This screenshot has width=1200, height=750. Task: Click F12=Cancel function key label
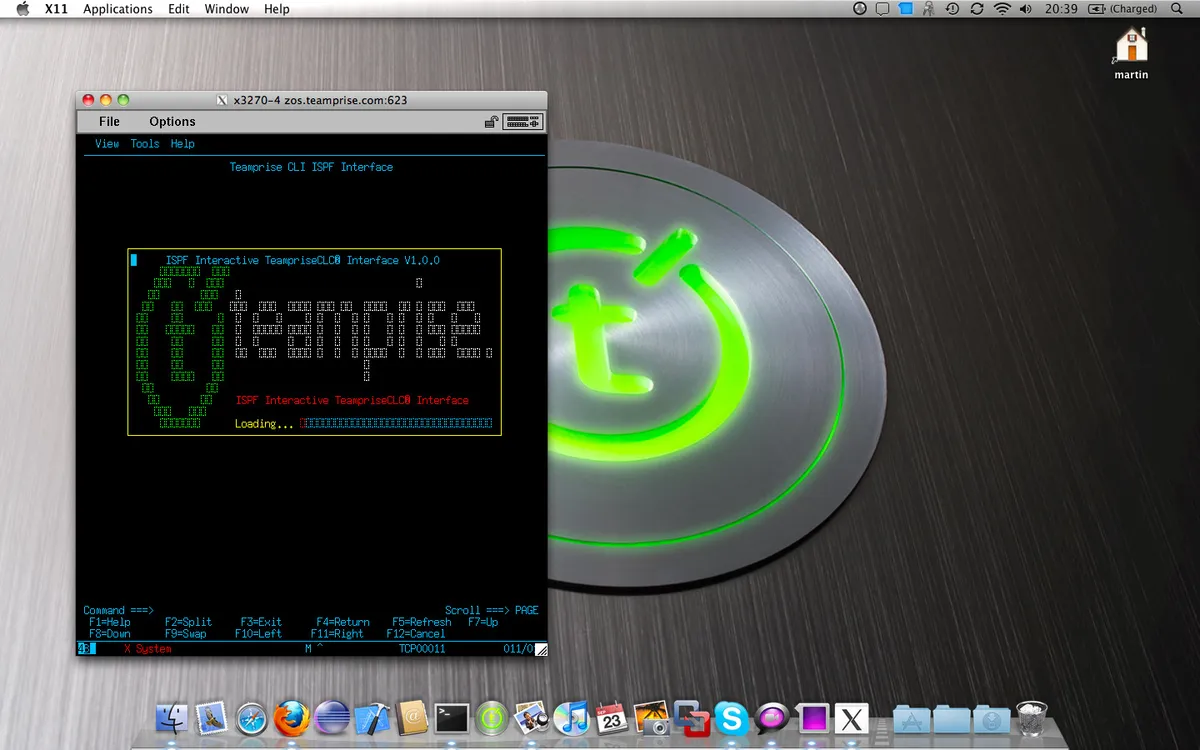coord(416,634)
